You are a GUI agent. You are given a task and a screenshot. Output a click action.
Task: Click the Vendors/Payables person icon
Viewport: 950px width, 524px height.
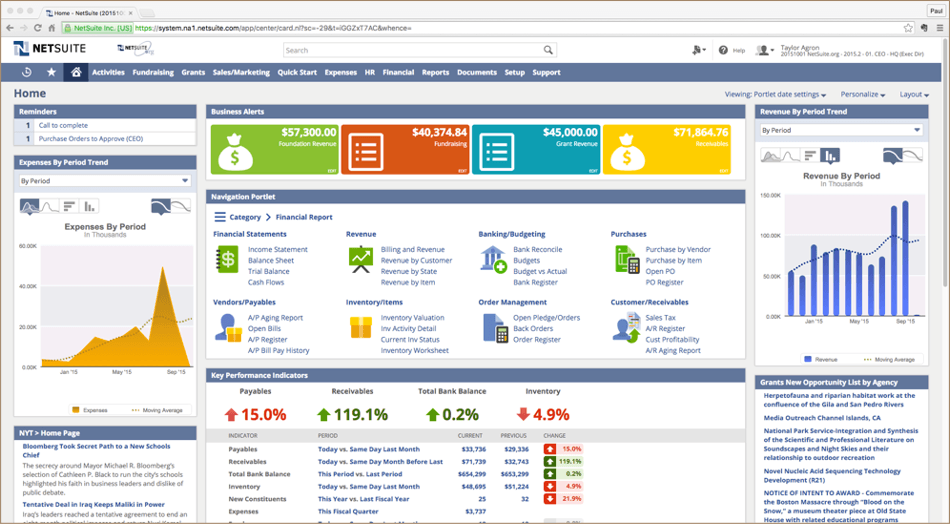click(x=228, y=327)
